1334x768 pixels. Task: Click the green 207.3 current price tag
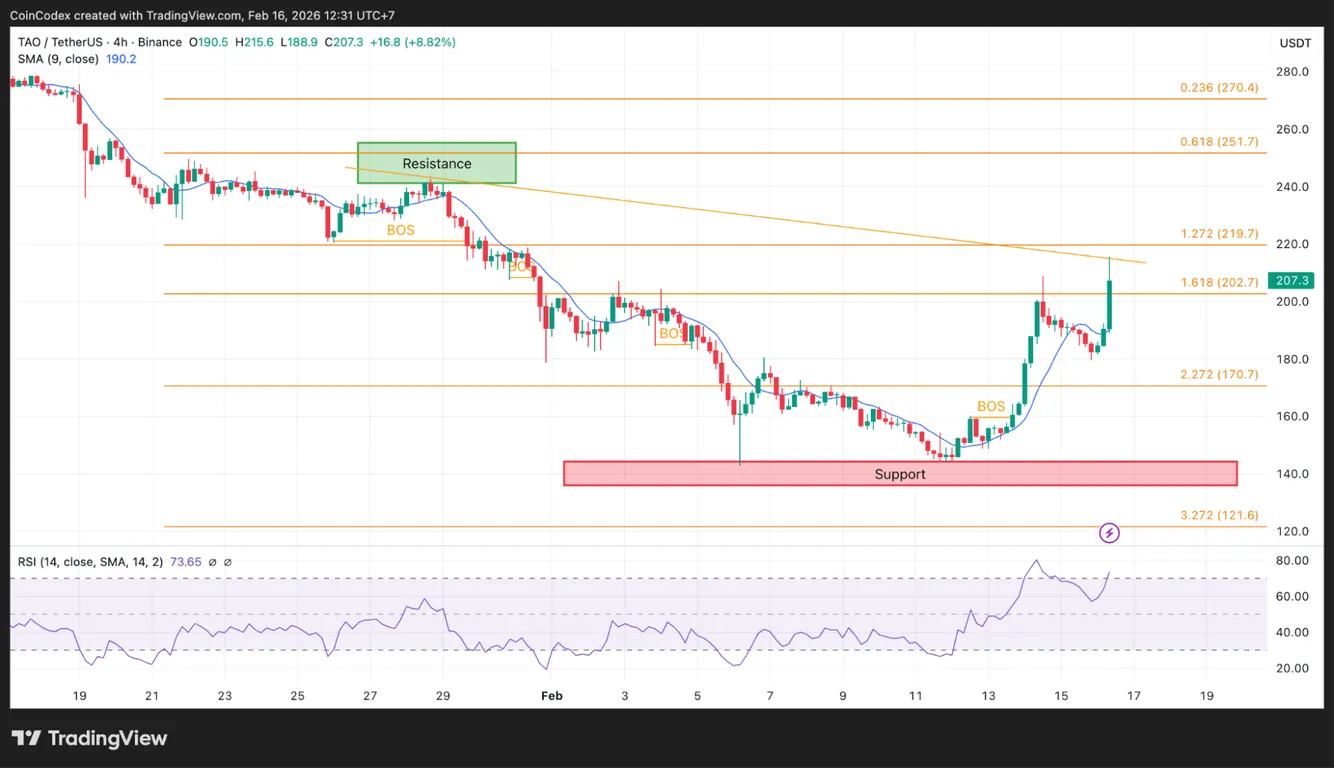[1291, 281]
